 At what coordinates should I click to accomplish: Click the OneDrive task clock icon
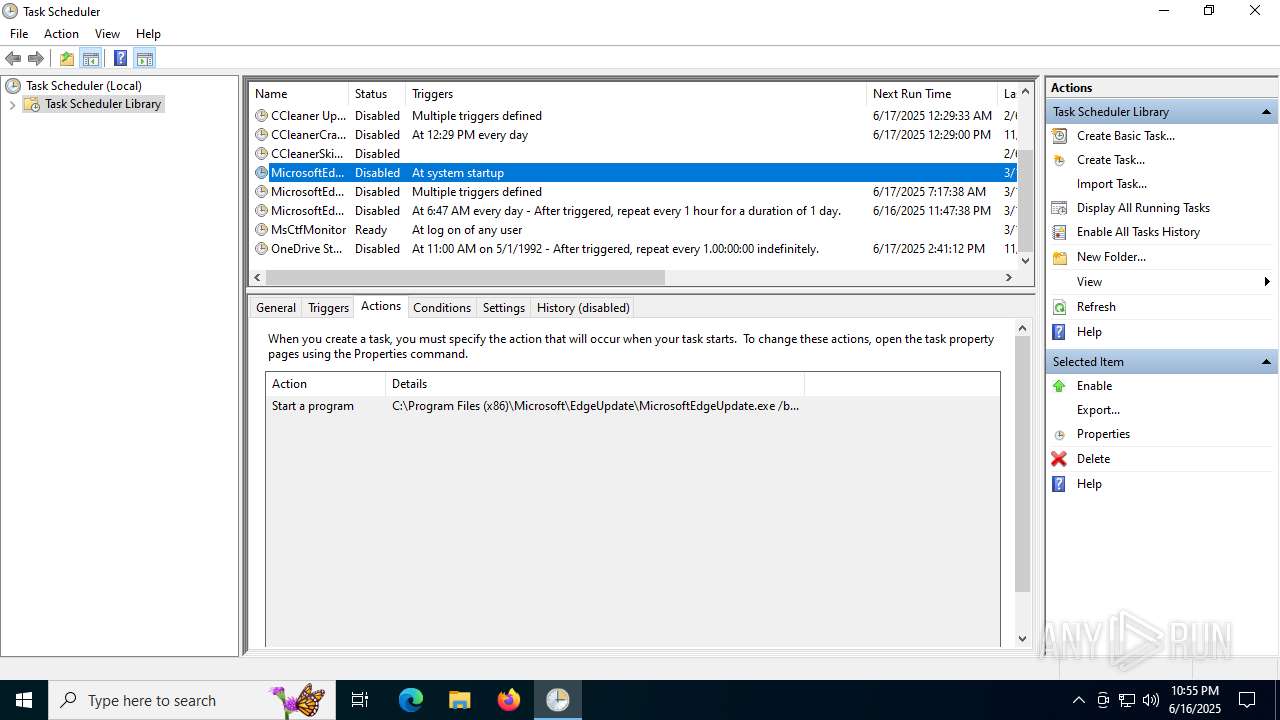click(x=262, y=249)
